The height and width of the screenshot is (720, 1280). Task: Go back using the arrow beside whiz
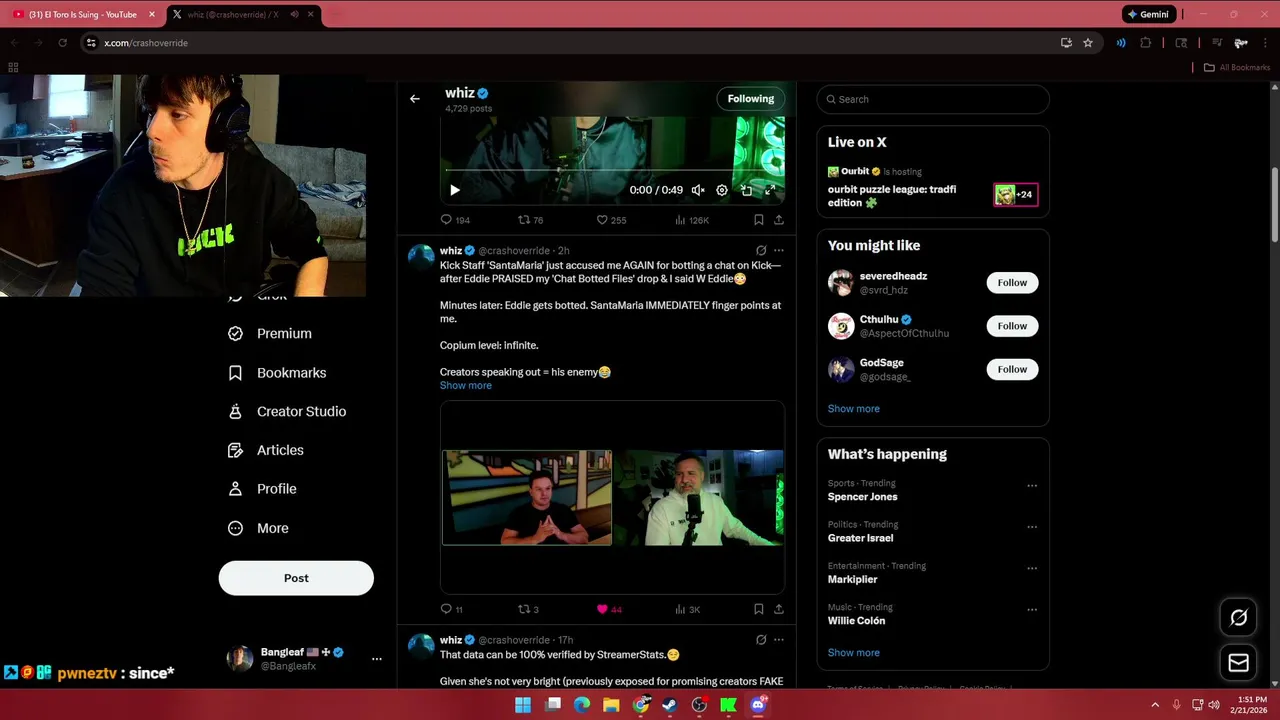coord(415,99)
